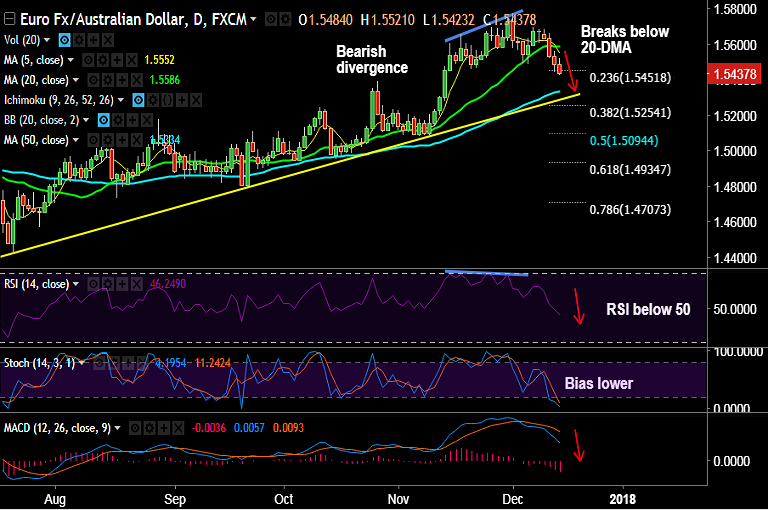Viewport: 768px width, 510px height.
Task: Click MA 20 value 1.5586
Action: tap(165, 80)
